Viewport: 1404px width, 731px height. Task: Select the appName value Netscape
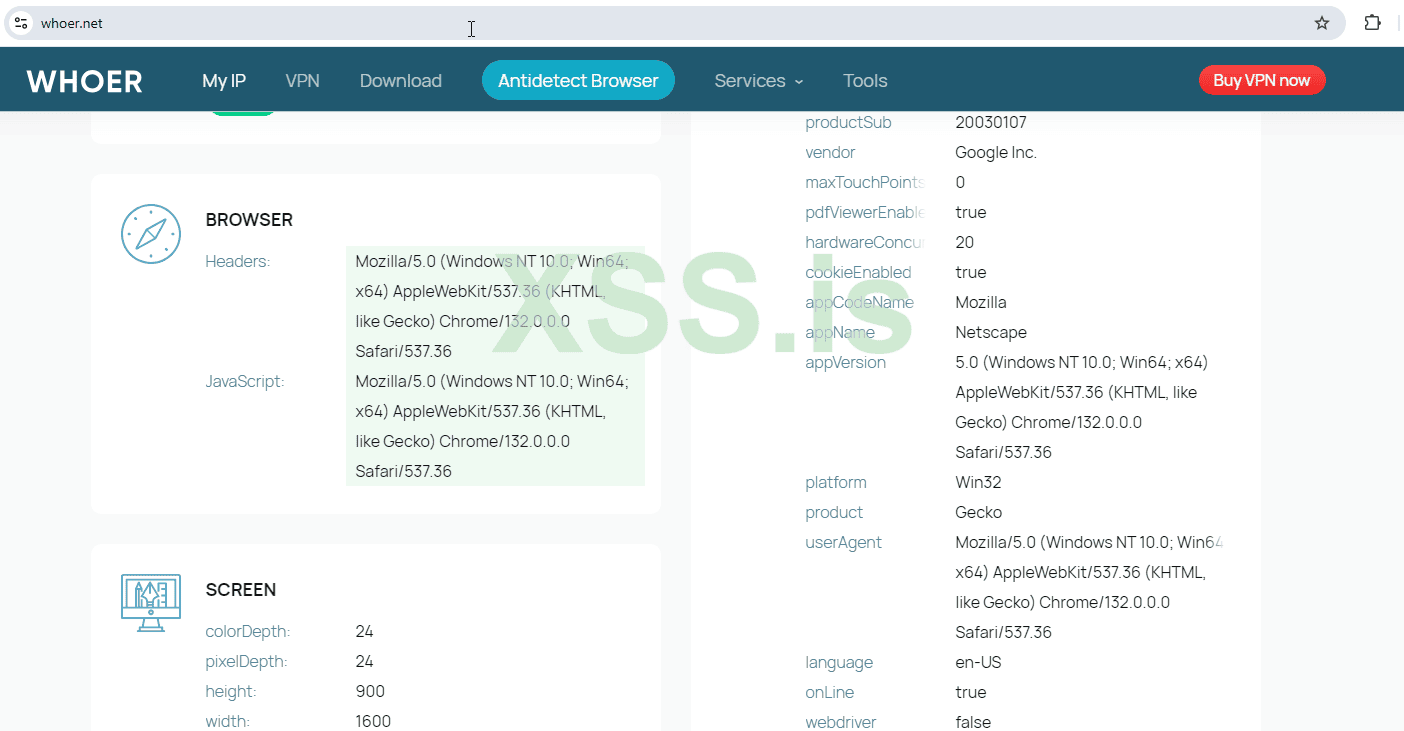[991, 332]
